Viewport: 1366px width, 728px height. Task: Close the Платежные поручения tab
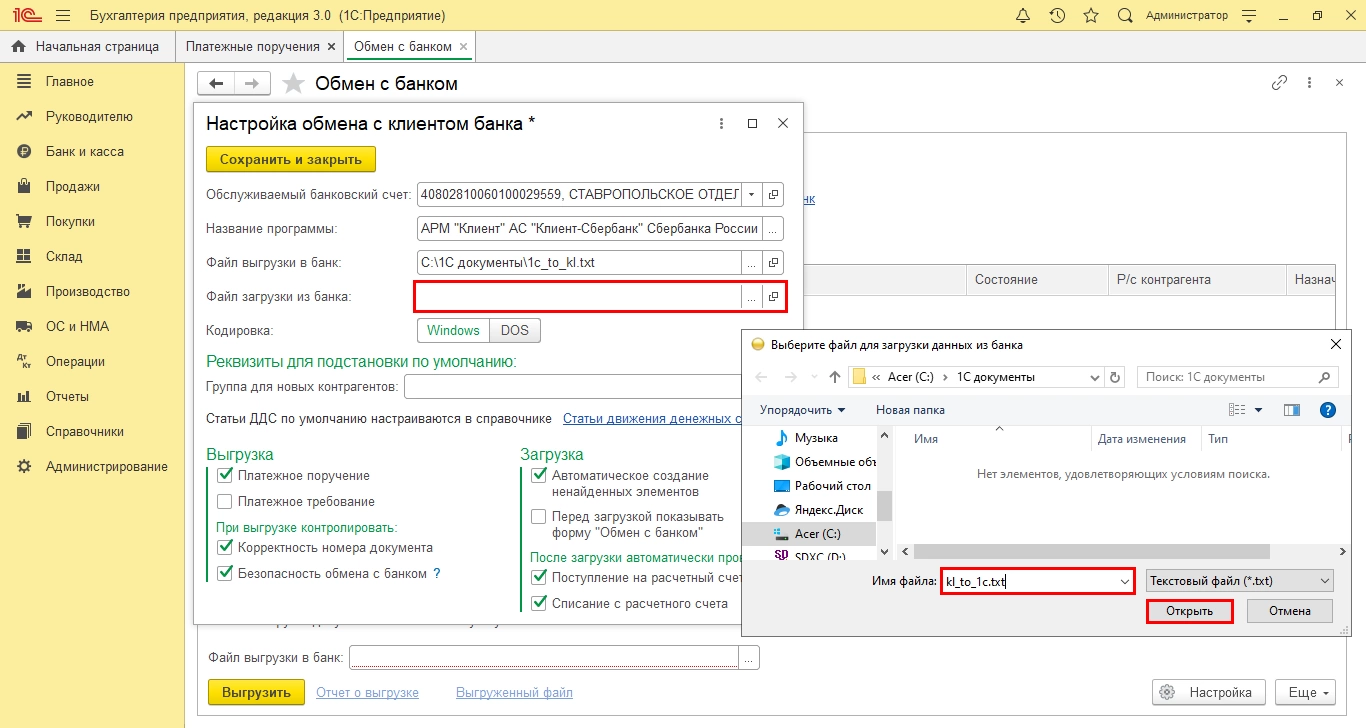click(331, 47)
